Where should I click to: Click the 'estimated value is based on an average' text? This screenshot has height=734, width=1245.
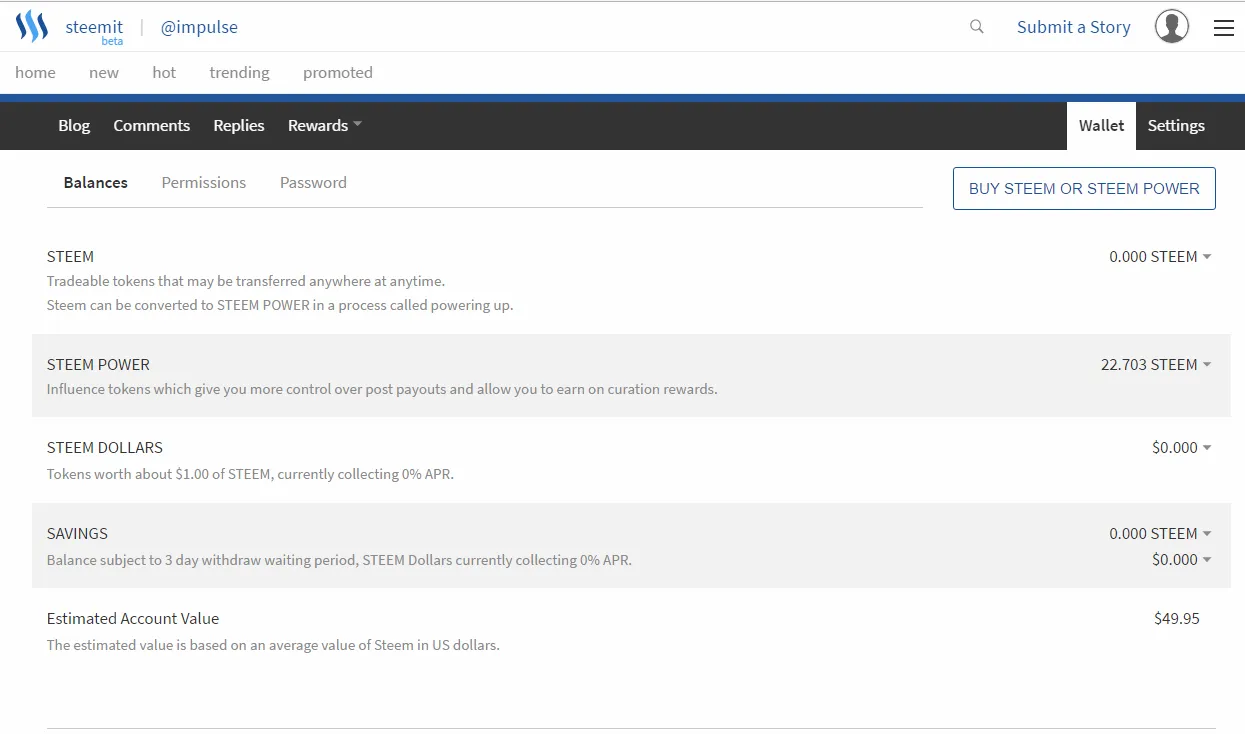click(x=273, y=645)
